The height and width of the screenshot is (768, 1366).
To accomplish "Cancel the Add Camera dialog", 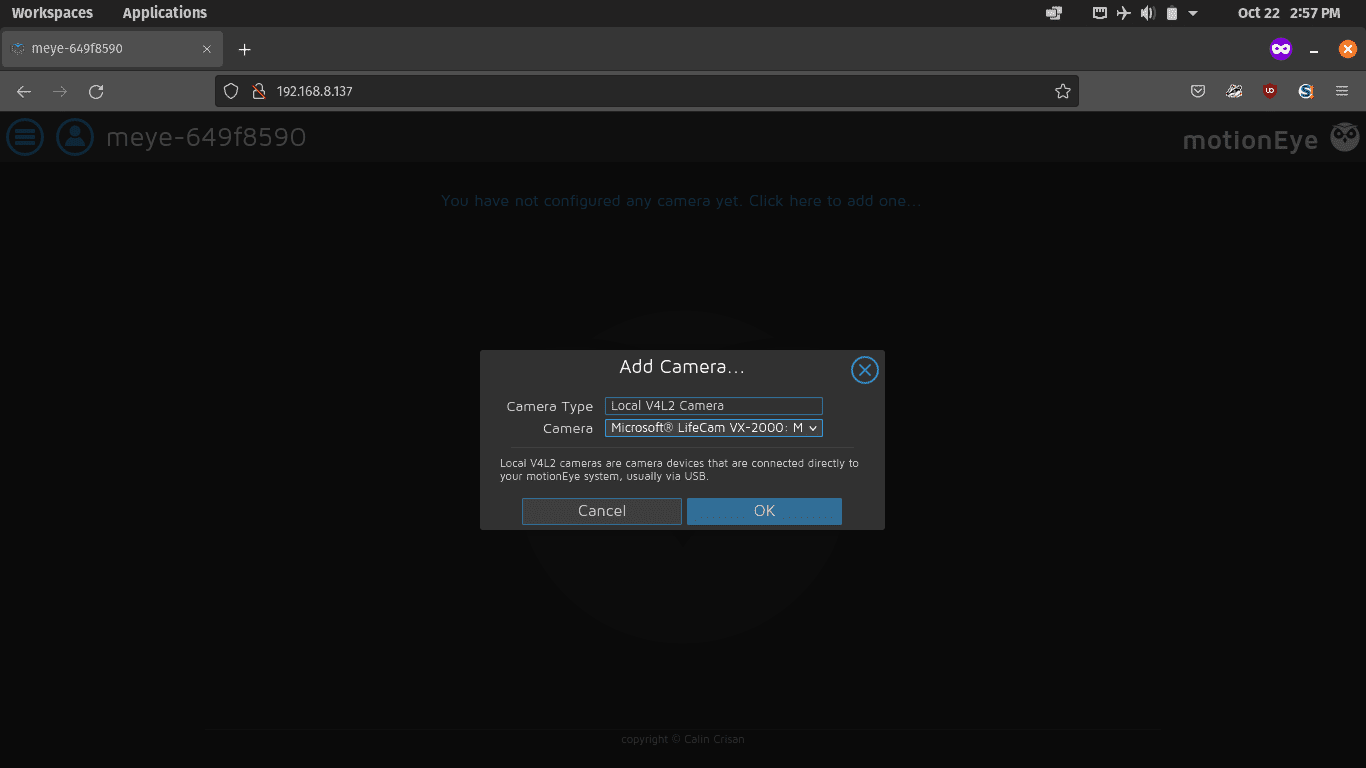I will click(x=602, y=511).
